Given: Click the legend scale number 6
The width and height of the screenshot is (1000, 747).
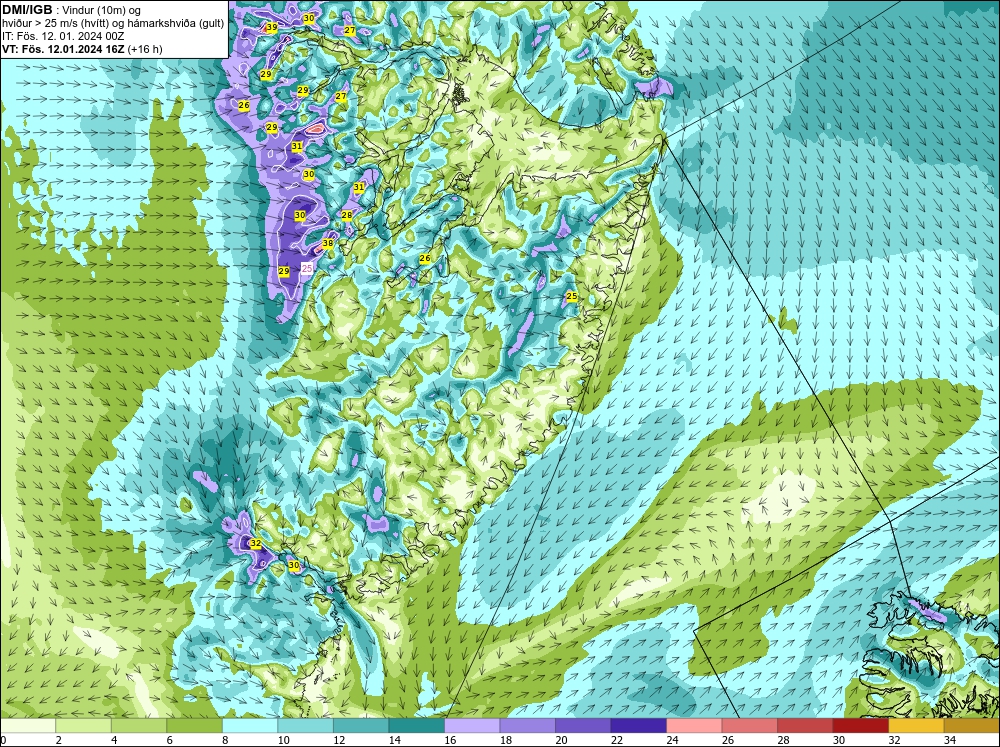Looking at the screenshot, I should [169, 740].
